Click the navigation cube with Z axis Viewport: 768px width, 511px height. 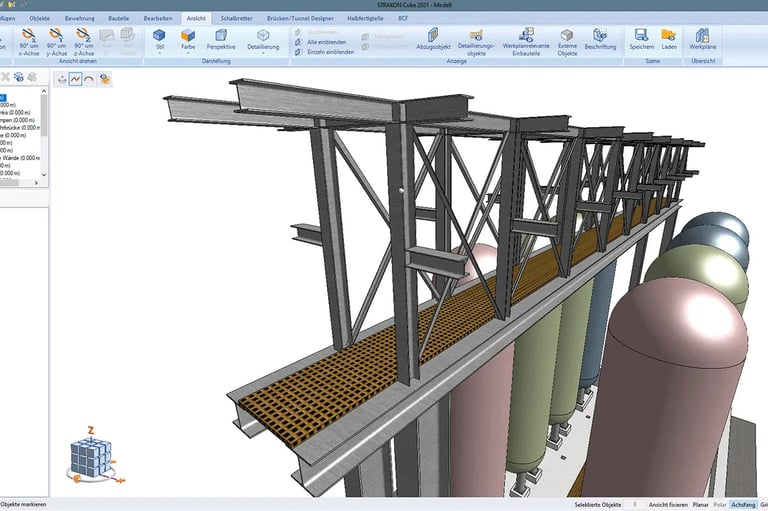91,457
